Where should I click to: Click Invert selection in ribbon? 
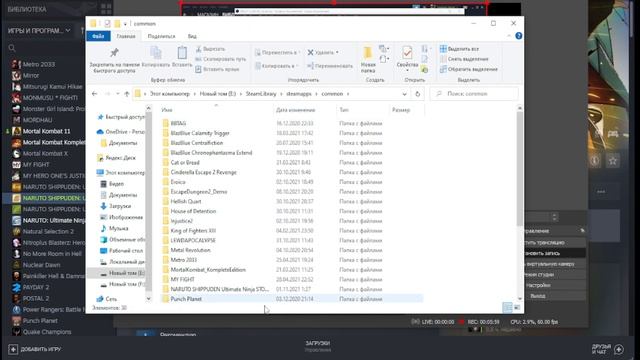click(x=469, y=69)
